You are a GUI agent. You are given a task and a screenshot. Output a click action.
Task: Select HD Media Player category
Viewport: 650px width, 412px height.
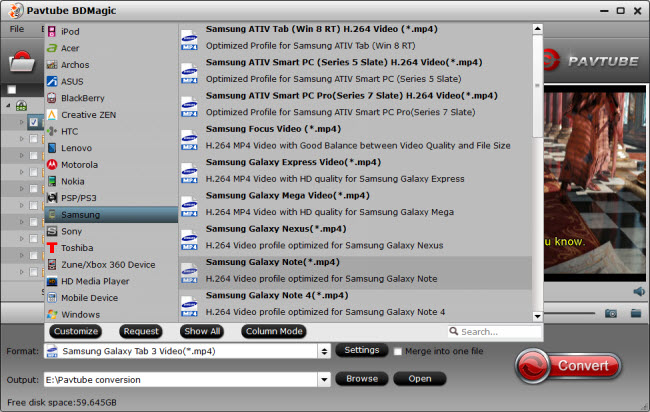(x=111, y=281)
